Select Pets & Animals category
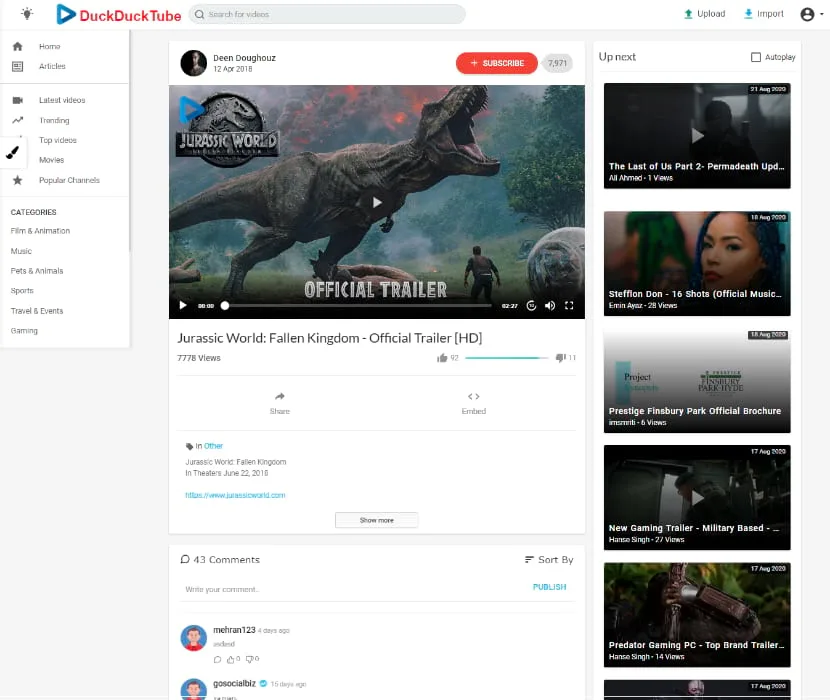Viewport: 830px width, 700px height. coord(37,271)
